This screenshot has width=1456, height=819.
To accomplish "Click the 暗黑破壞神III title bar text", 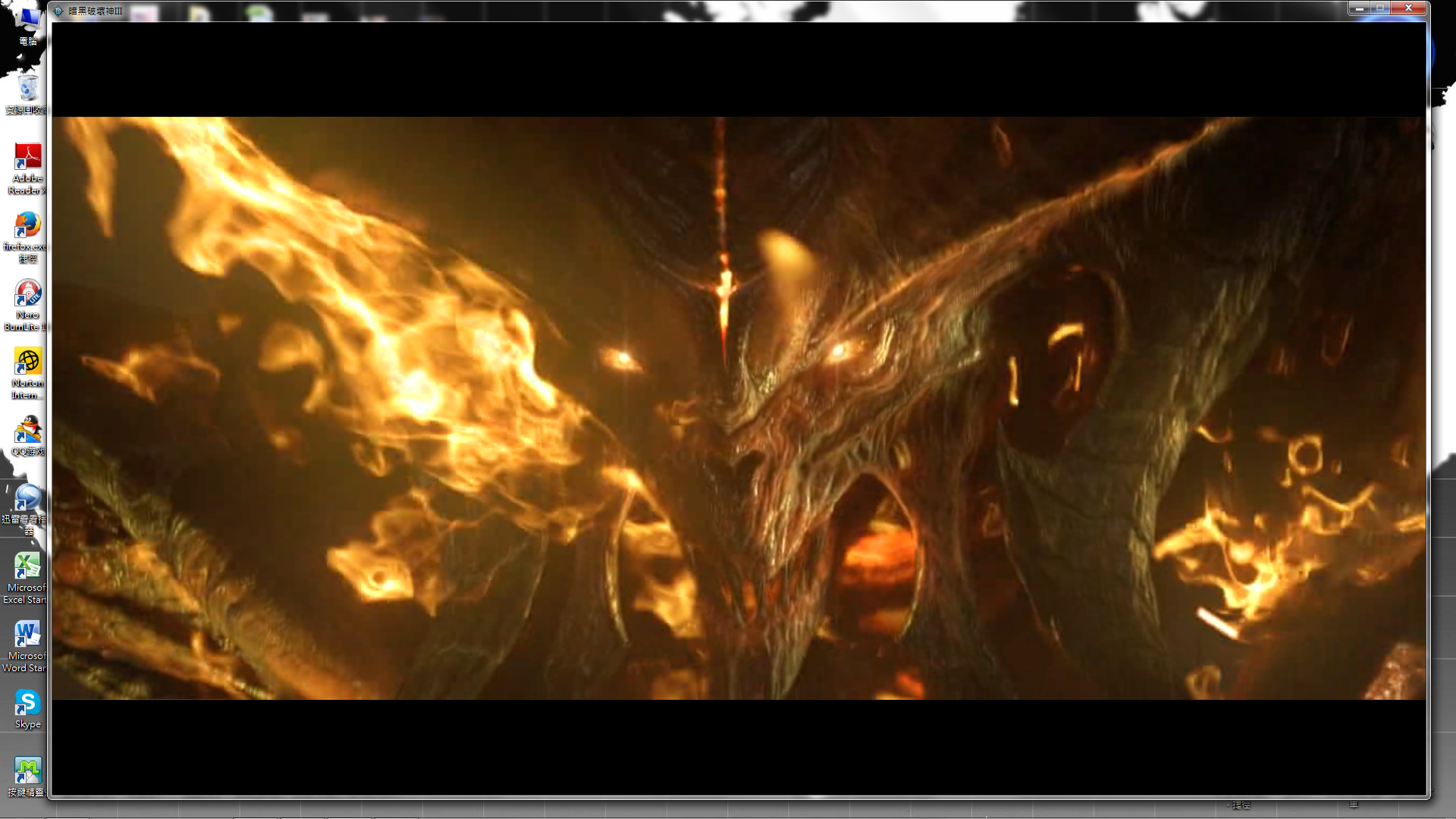I will [96, 11].
